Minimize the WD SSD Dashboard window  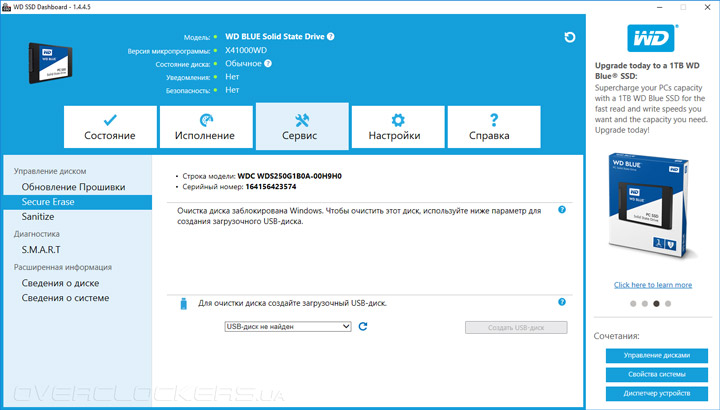(x=660, y=7)
